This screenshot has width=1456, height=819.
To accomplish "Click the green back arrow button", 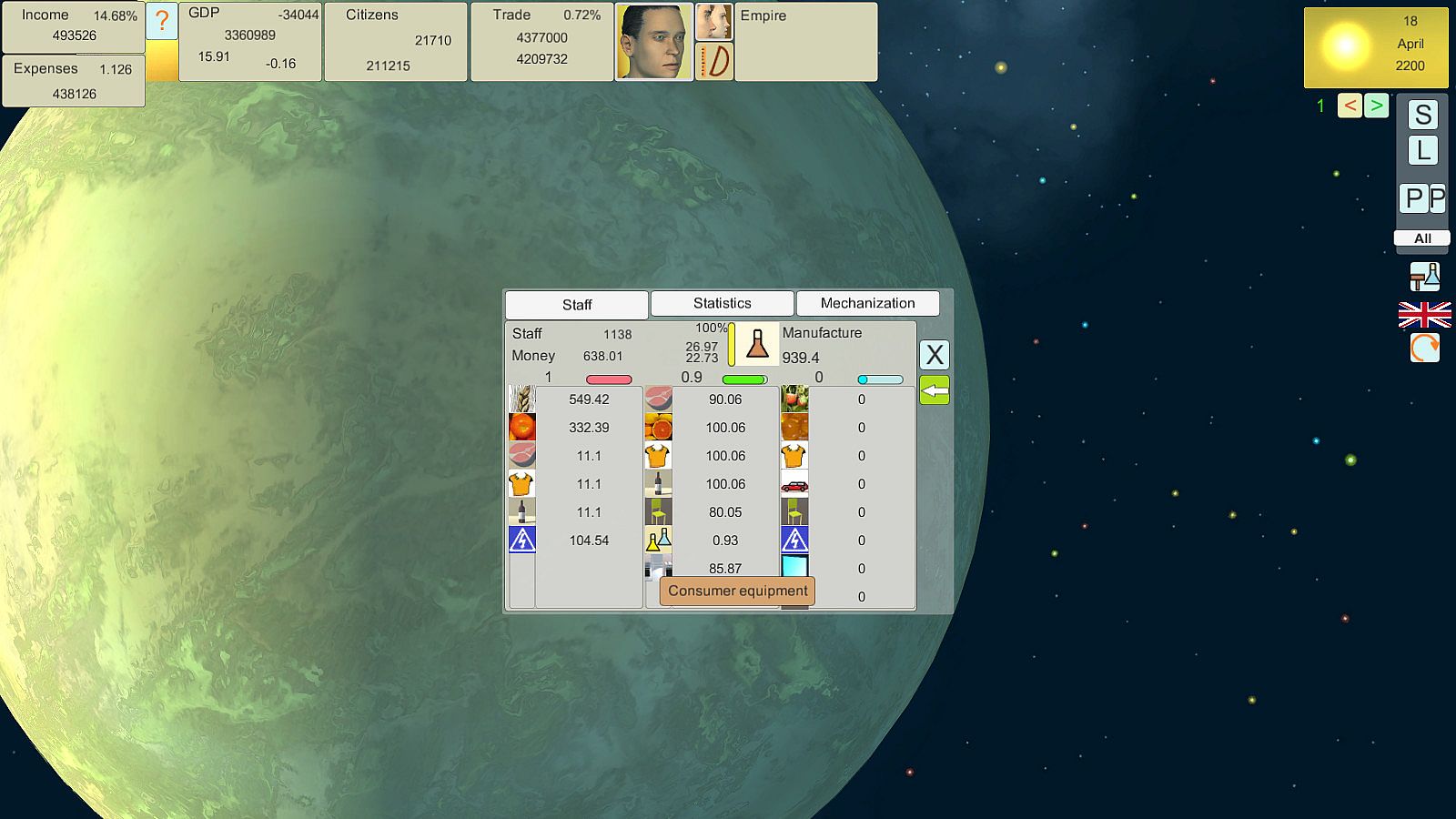I will coord(935,390).
